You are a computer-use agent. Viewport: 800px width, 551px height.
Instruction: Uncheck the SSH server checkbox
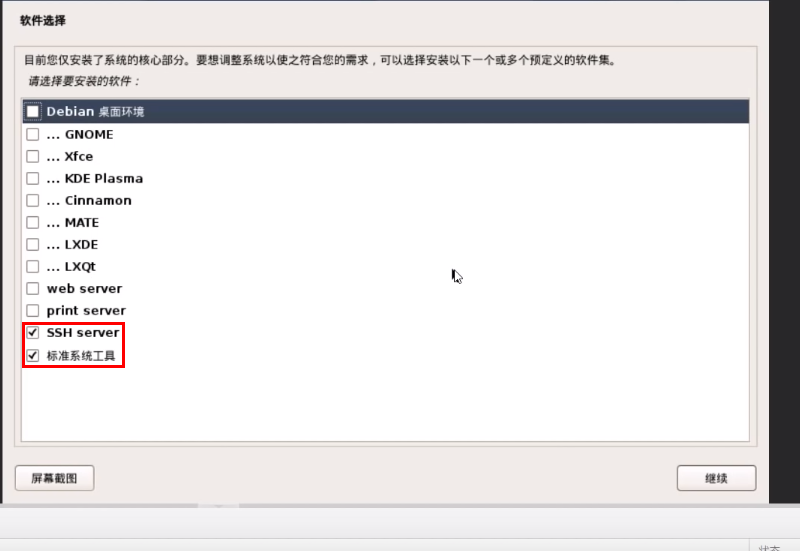pos(33,333)
